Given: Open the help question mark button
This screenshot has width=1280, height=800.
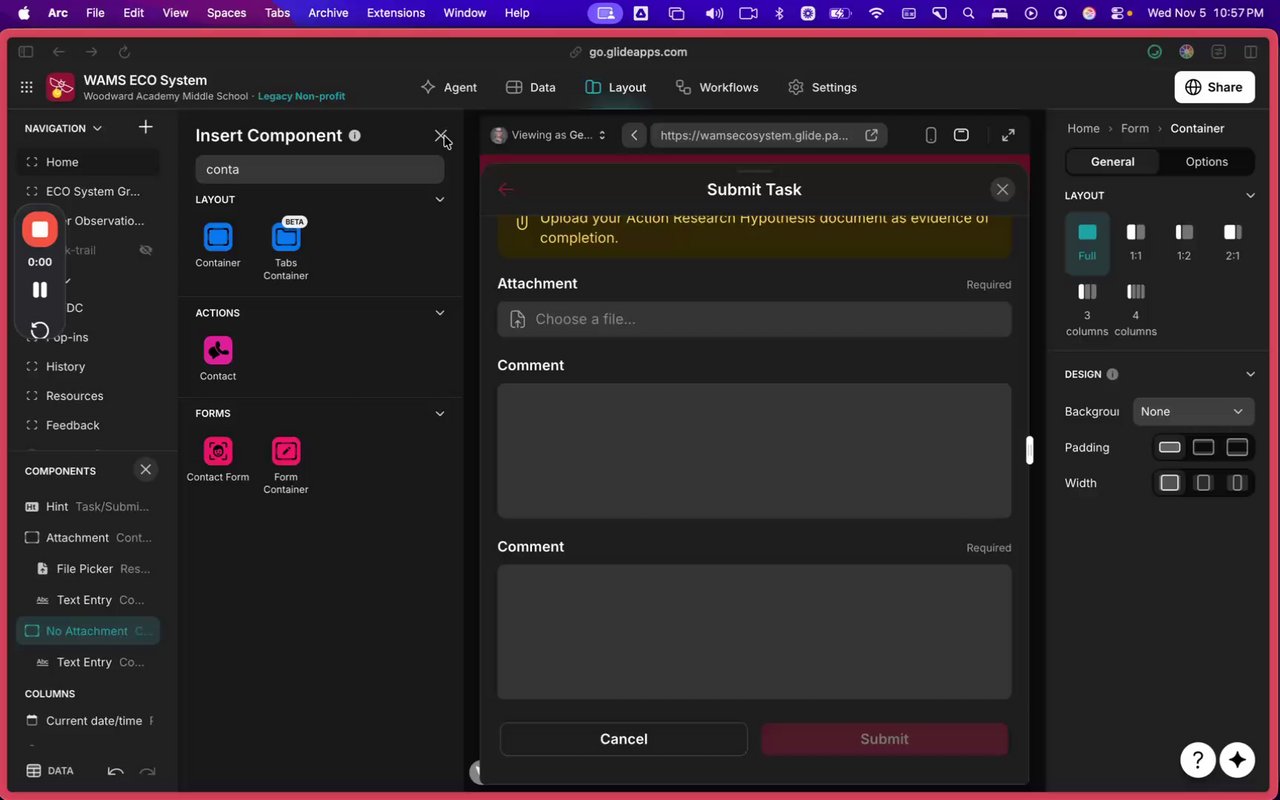Looking at the screenshot, I should click(1198, 760).
